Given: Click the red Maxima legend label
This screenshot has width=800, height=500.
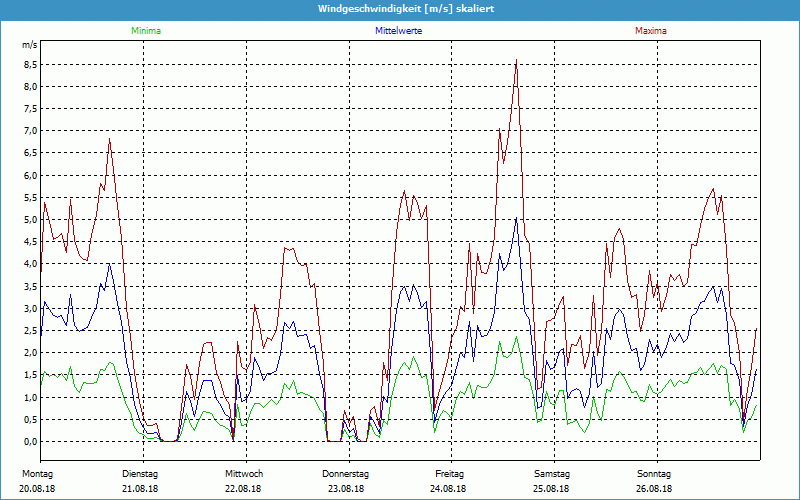Looking at the screenshot, I should 651,31.
